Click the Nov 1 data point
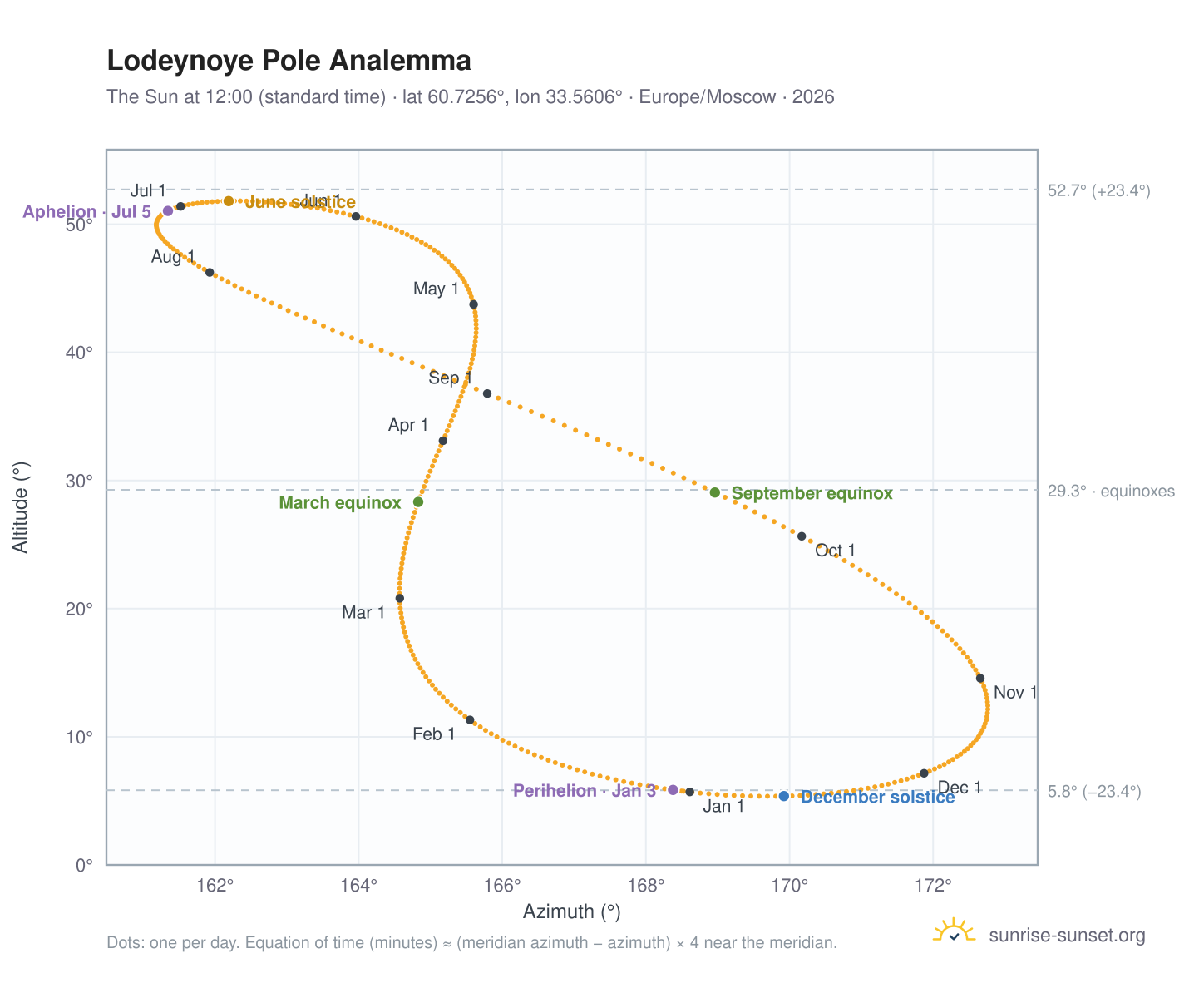This screenshot has width=1204, height=988. click(x=980, y=679)
